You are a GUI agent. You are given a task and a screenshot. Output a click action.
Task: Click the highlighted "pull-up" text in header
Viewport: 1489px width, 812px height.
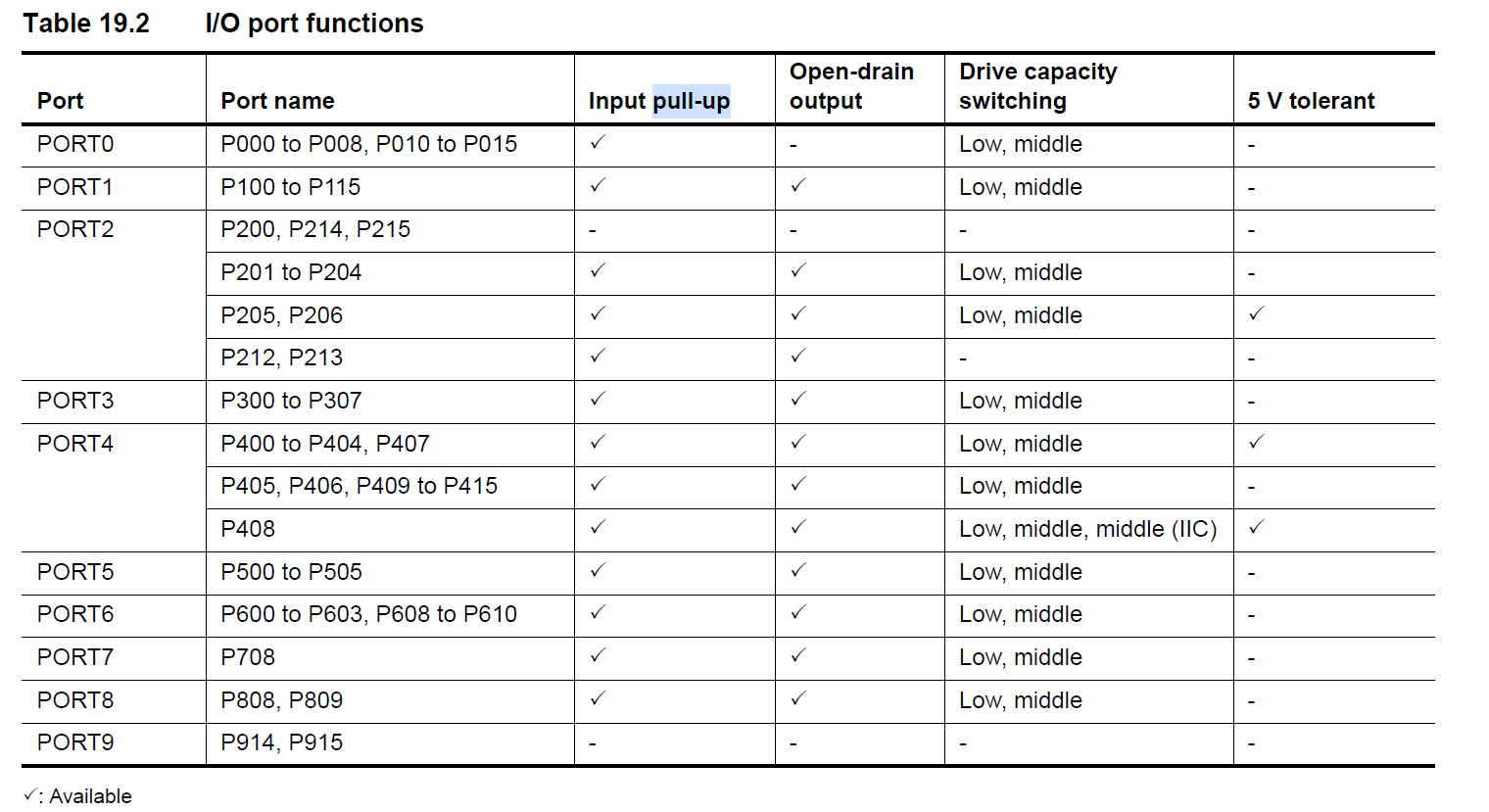(x=692, y=101)
